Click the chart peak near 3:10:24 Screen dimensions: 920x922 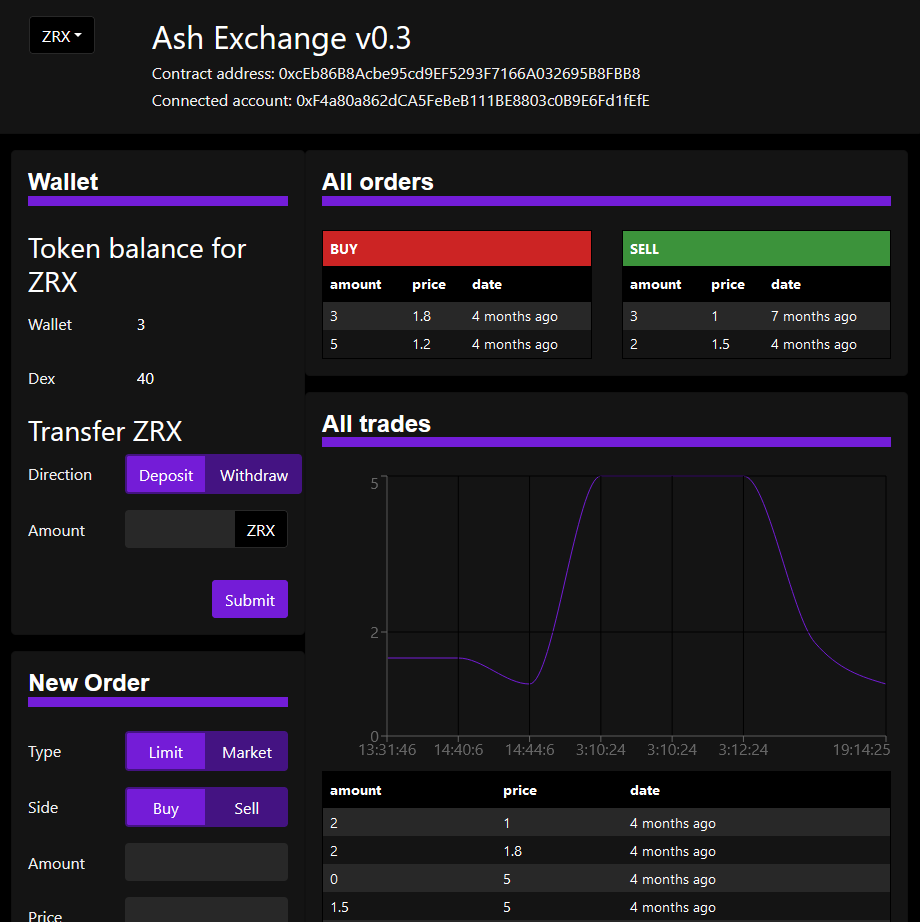point(601,478)
